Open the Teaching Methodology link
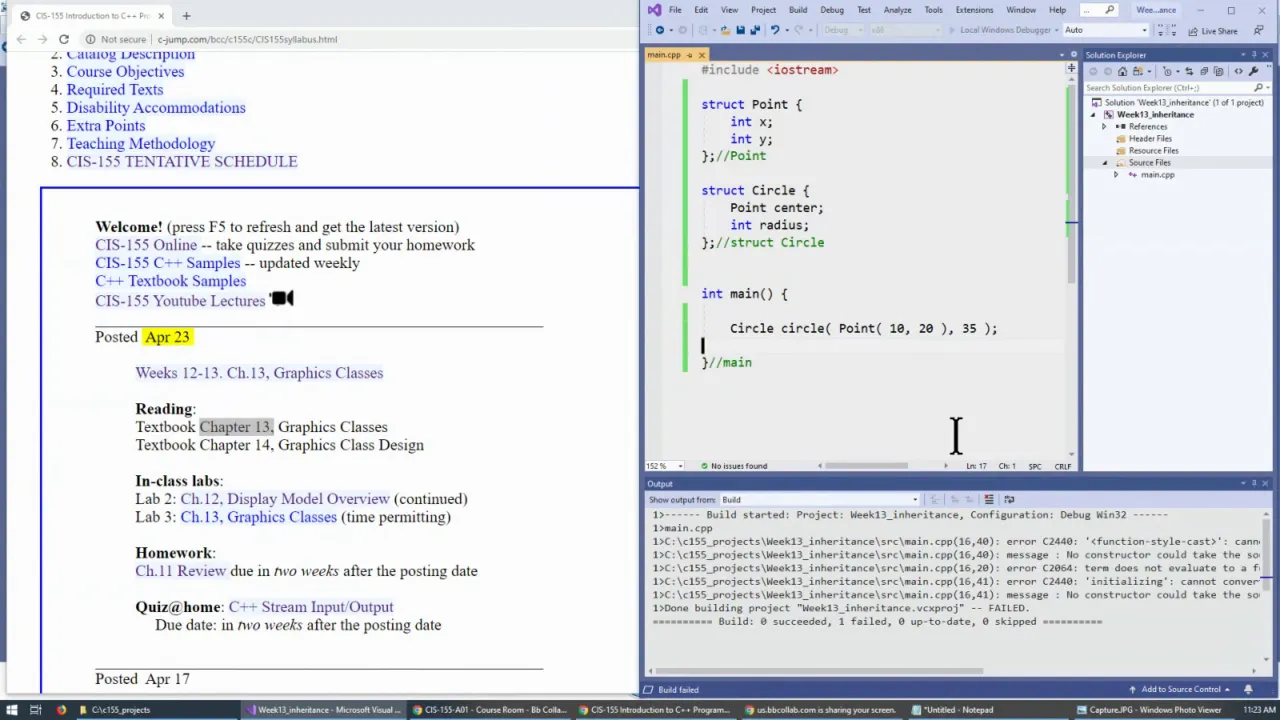 [141, 144]
